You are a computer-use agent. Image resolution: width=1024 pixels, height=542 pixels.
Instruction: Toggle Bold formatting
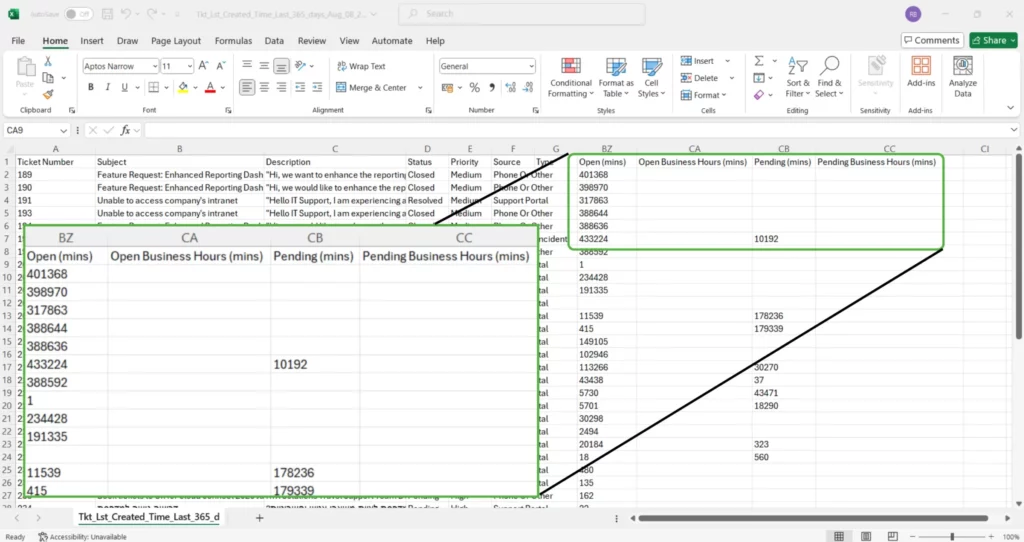click(x=91, y=87)
